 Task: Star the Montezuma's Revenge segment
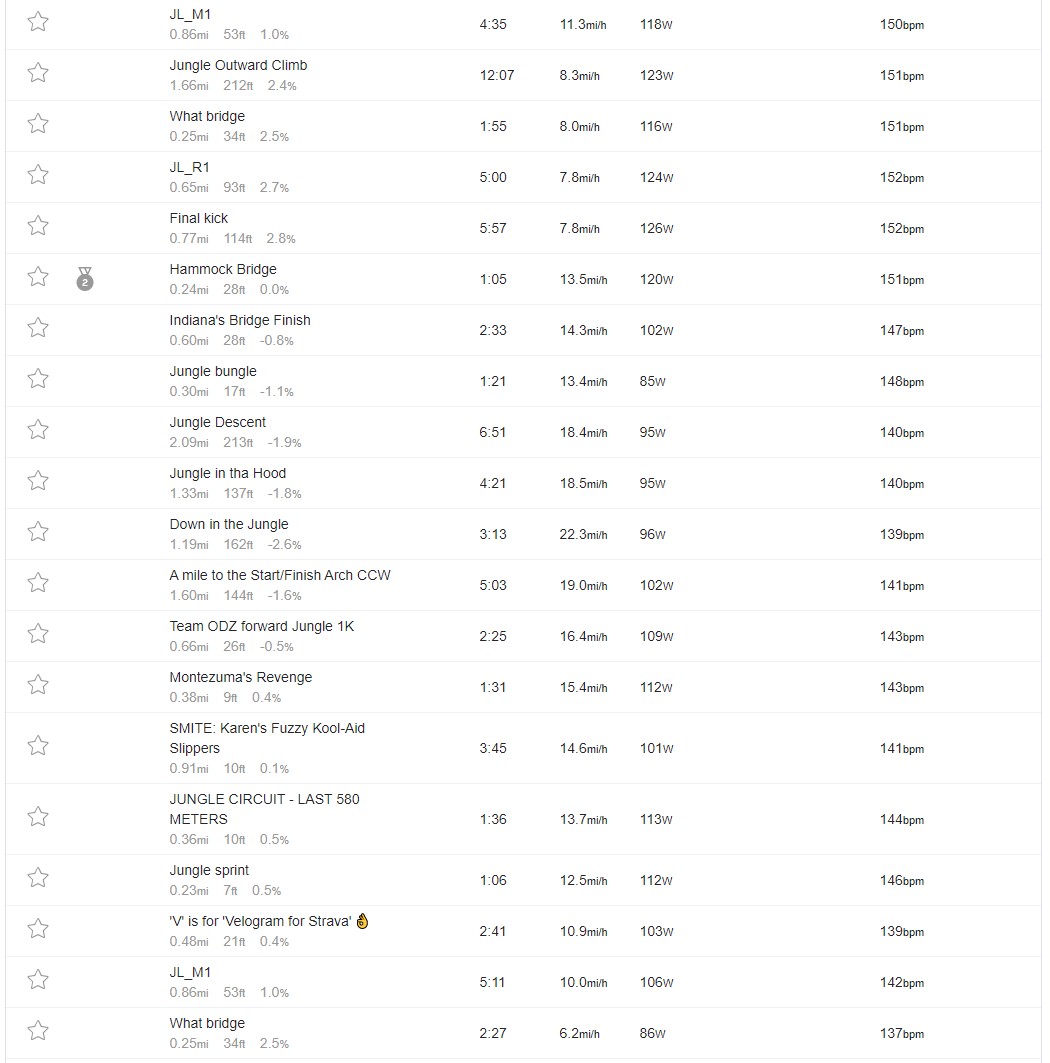(38, 685)
